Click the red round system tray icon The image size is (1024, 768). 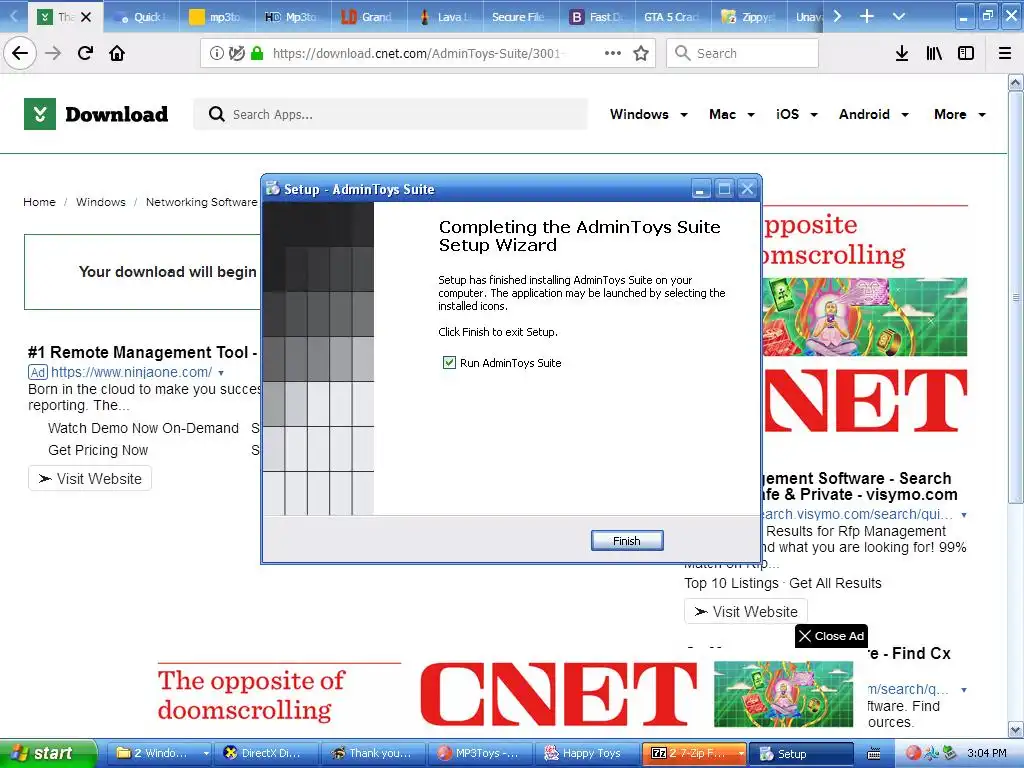click(913, 753)
